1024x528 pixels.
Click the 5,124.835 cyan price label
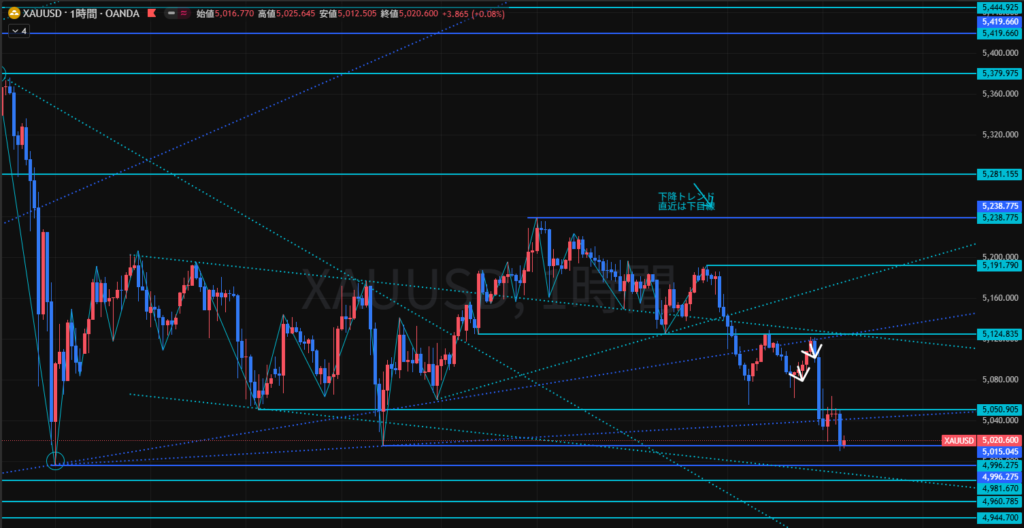[x=999, y=333]
